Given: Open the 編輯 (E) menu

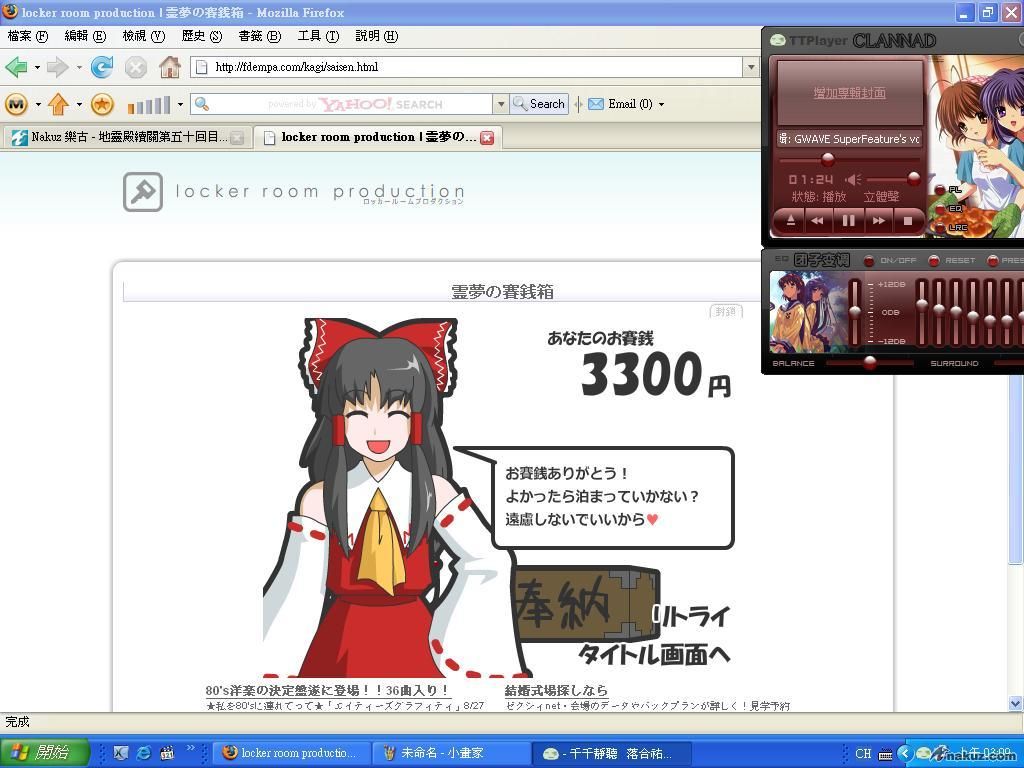Looking at the screenshot, I should [x=85, y=36].
